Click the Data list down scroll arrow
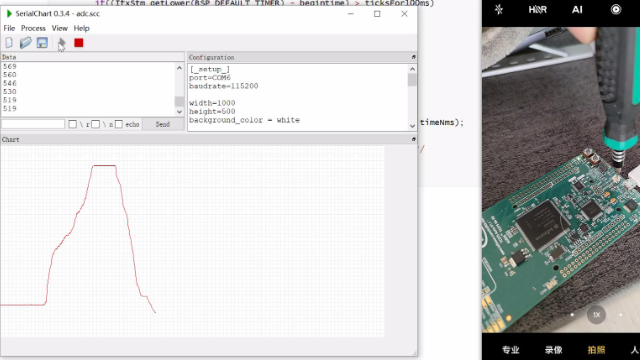 pyautogui.click(x=179, y=111)
